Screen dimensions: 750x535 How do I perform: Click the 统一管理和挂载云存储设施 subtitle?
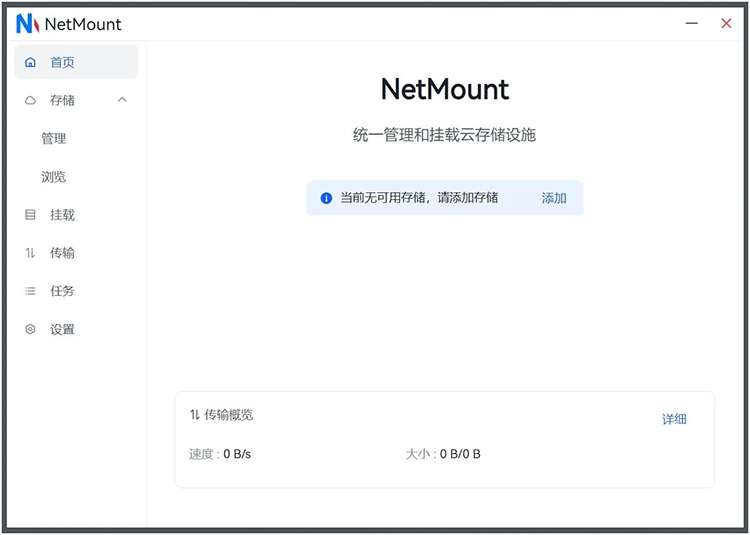click(445, 135)
